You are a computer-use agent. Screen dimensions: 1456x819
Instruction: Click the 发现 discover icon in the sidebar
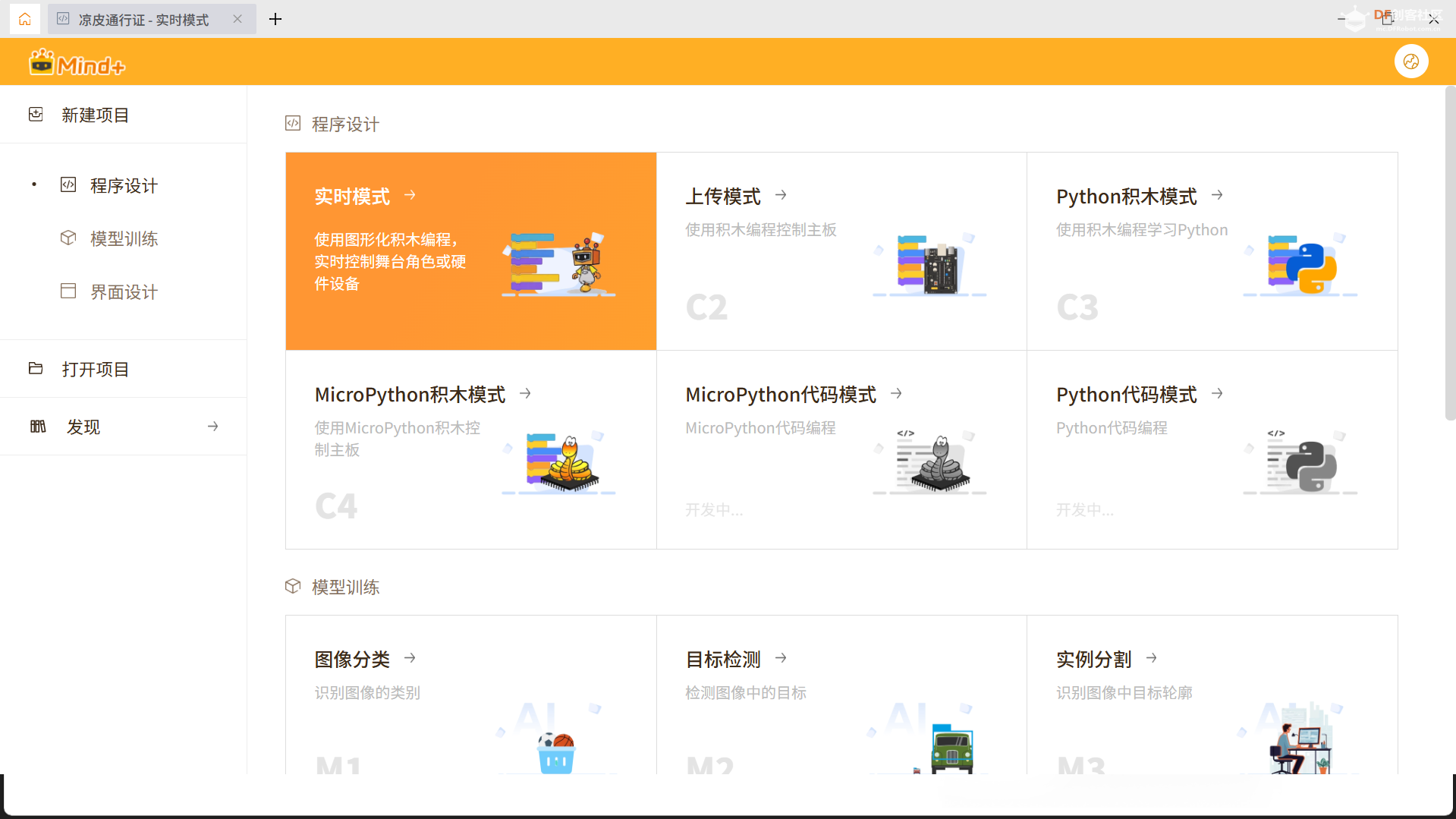pos(38,426)
